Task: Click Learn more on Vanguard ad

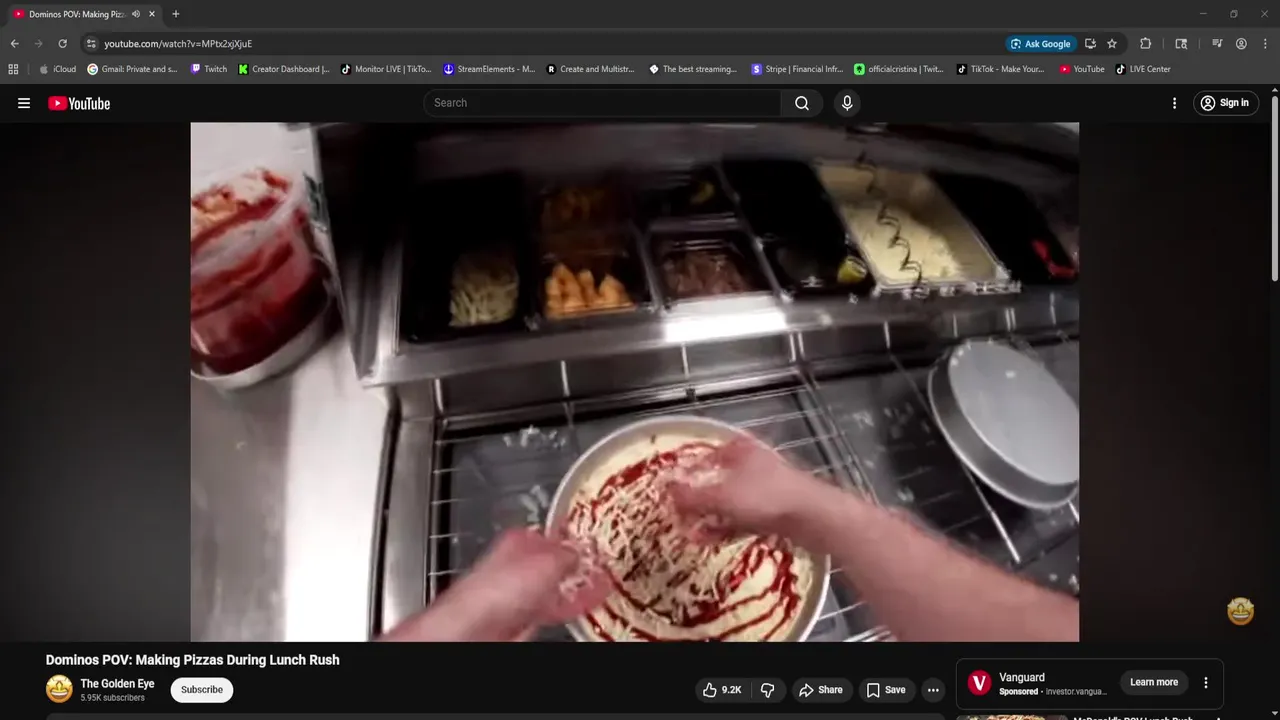Action: 1154,682
